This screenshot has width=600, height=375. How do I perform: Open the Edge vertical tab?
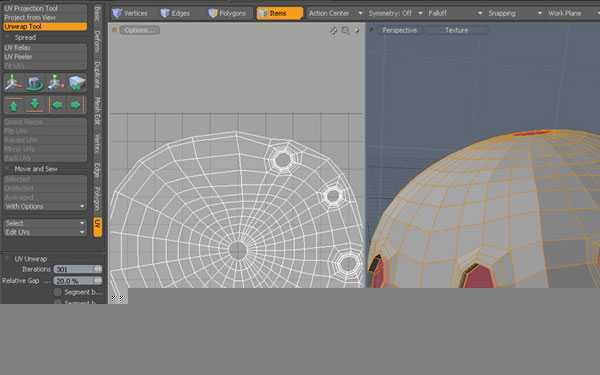[97, 170]
